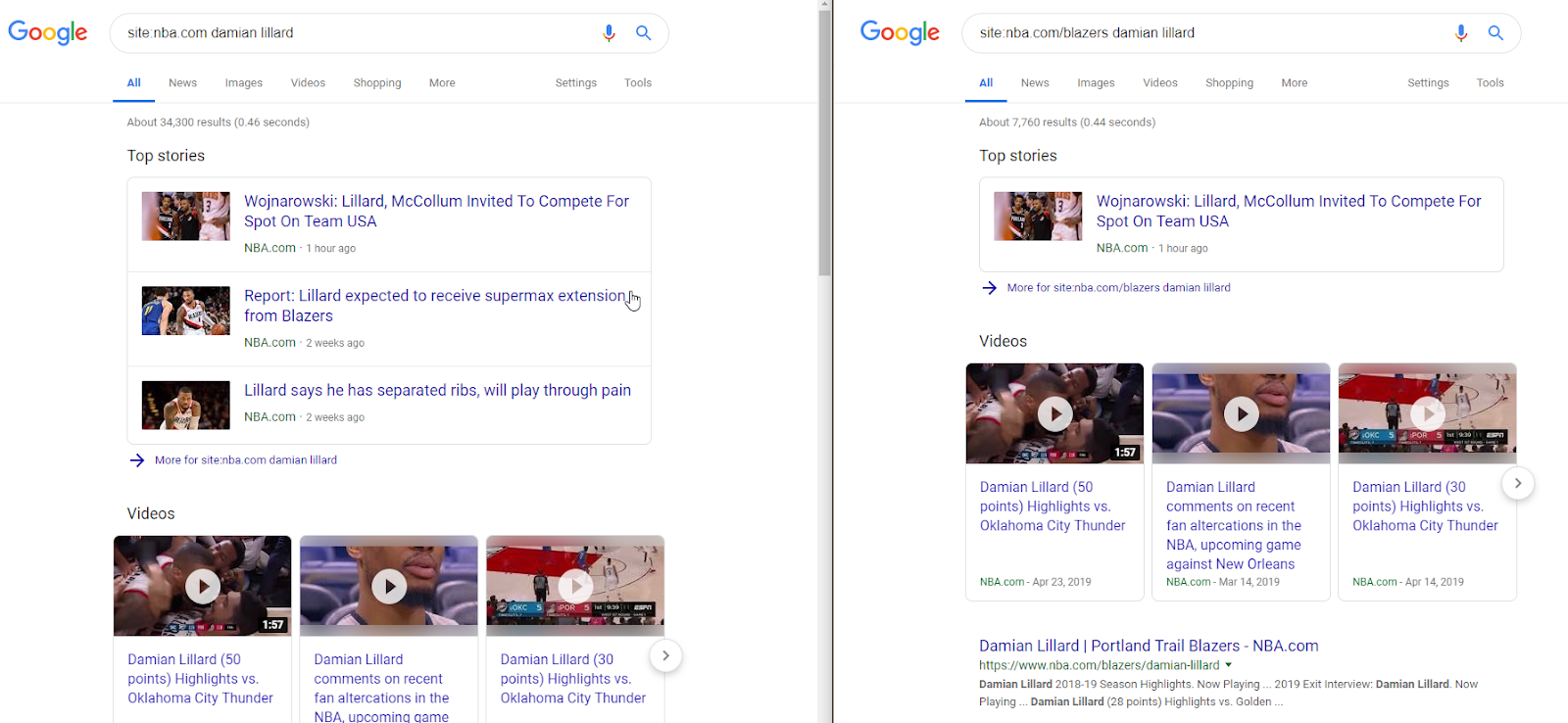
Task: Click the supermax extension story thumbnail
Action: tap(186, 311)
